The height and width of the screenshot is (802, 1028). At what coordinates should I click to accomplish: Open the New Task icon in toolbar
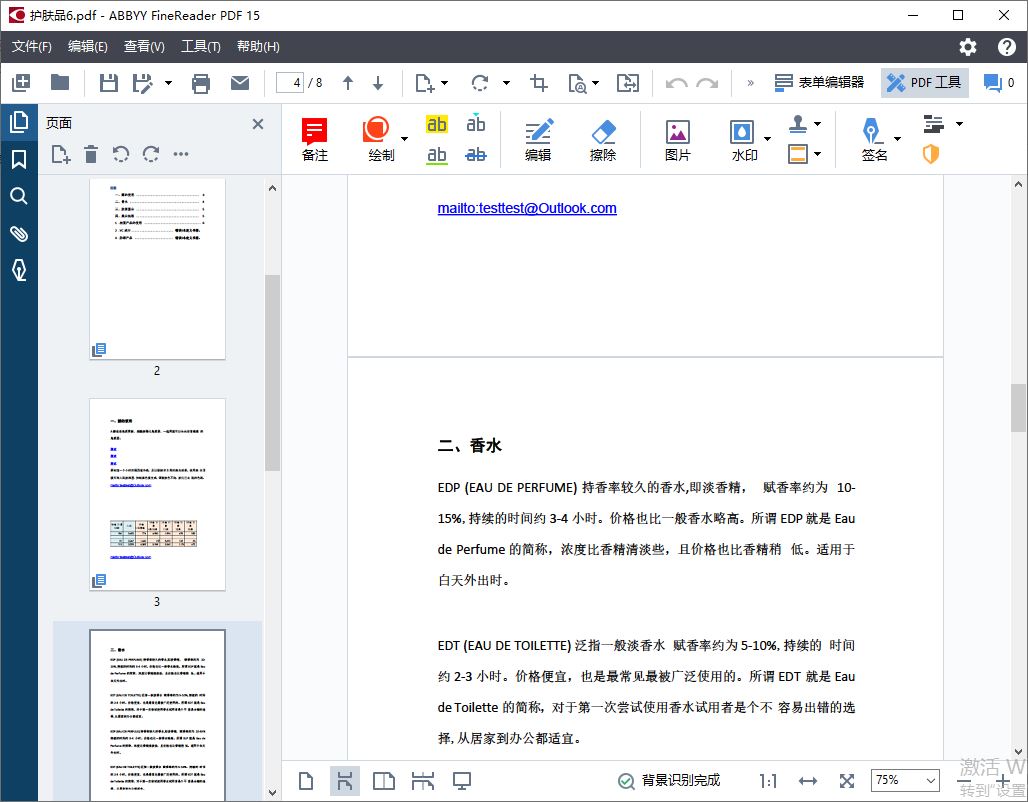(x=21, y=83)
